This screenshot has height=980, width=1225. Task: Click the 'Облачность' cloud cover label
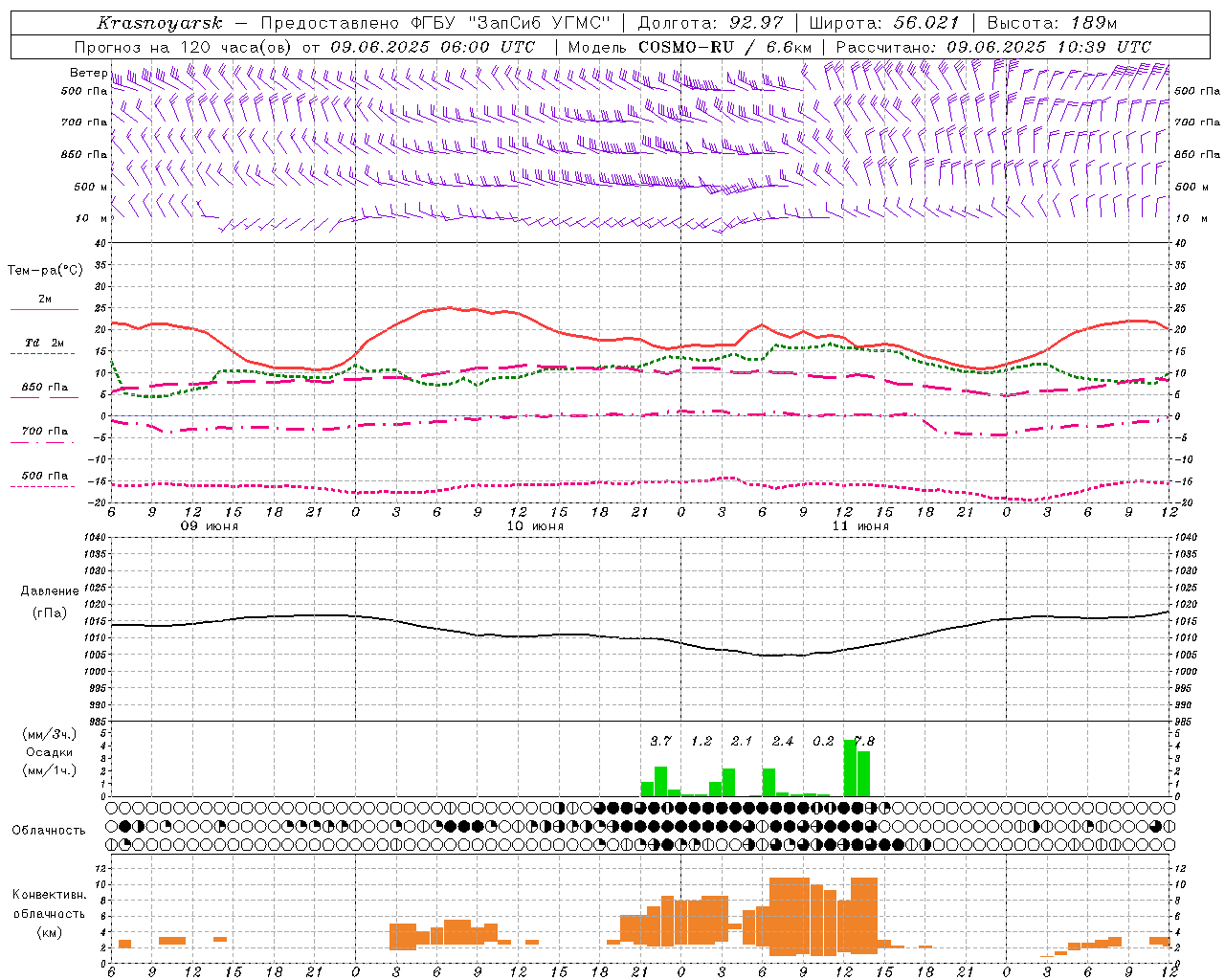point(49,831)
